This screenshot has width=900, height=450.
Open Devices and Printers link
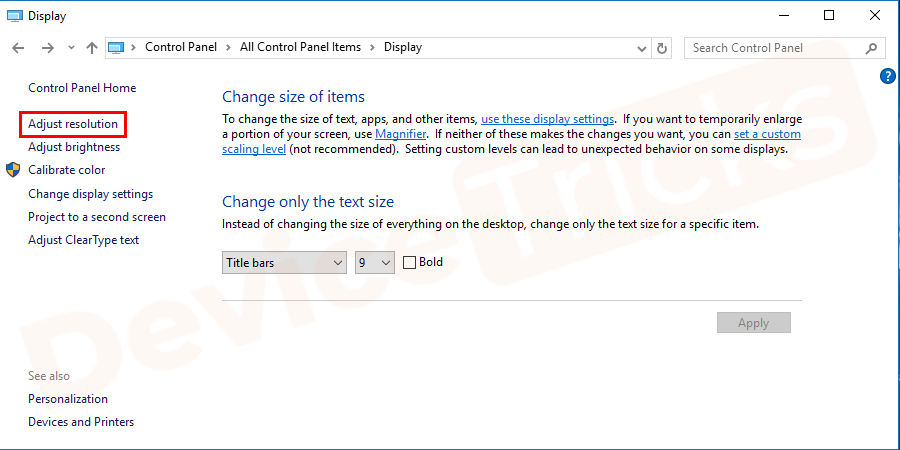(x=81, y=422)
